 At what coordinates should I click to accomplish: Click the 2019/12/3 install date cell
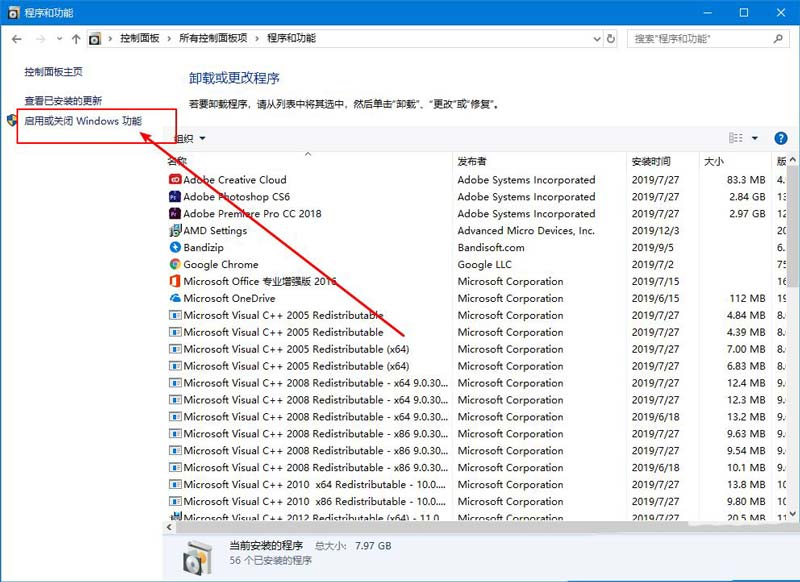click(655, 231)
